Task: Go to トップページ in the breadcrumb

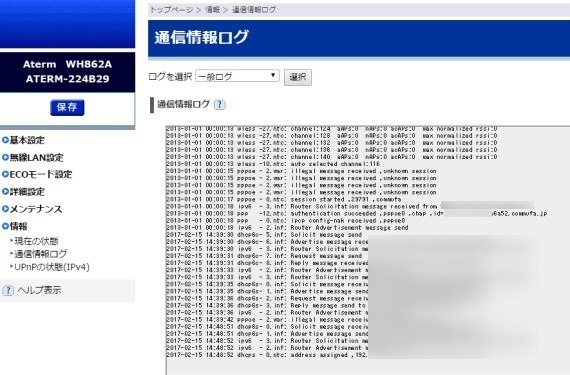Action: click(172, 10)
